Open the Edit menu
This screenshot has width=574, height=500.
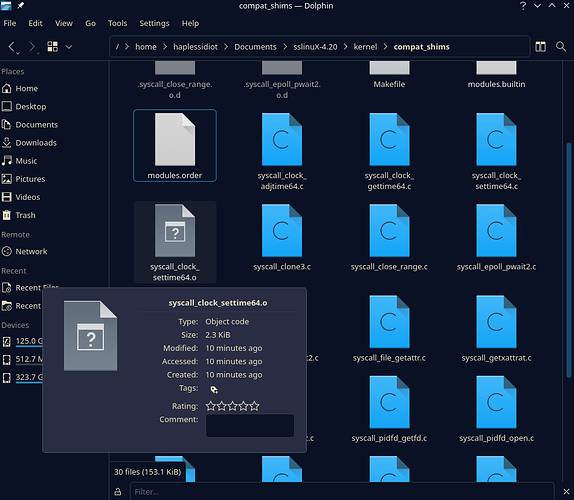coord(35,23)
